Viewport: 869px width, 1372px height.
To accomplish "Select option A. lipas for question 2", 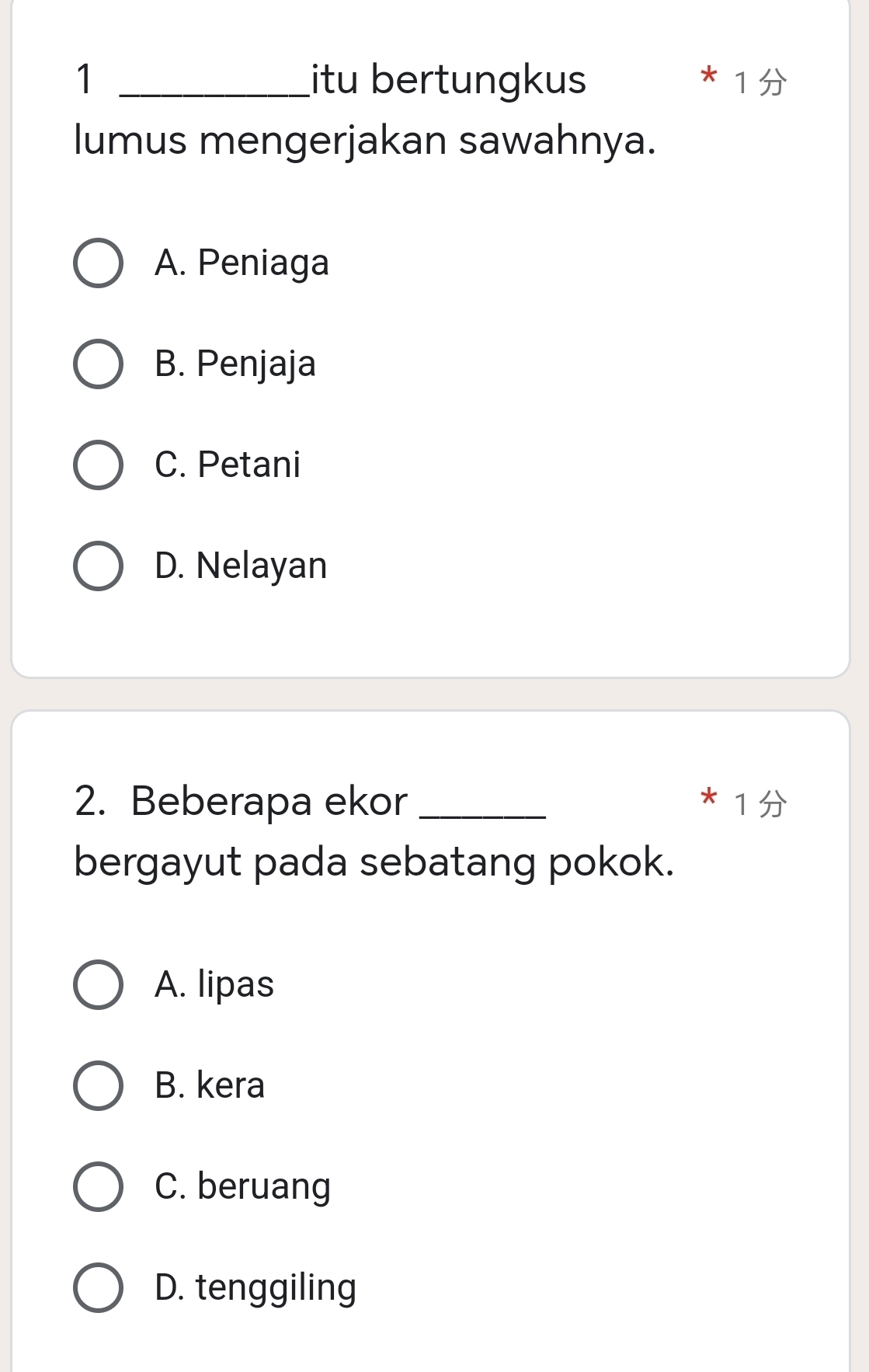I will click(x=99, y=984).
